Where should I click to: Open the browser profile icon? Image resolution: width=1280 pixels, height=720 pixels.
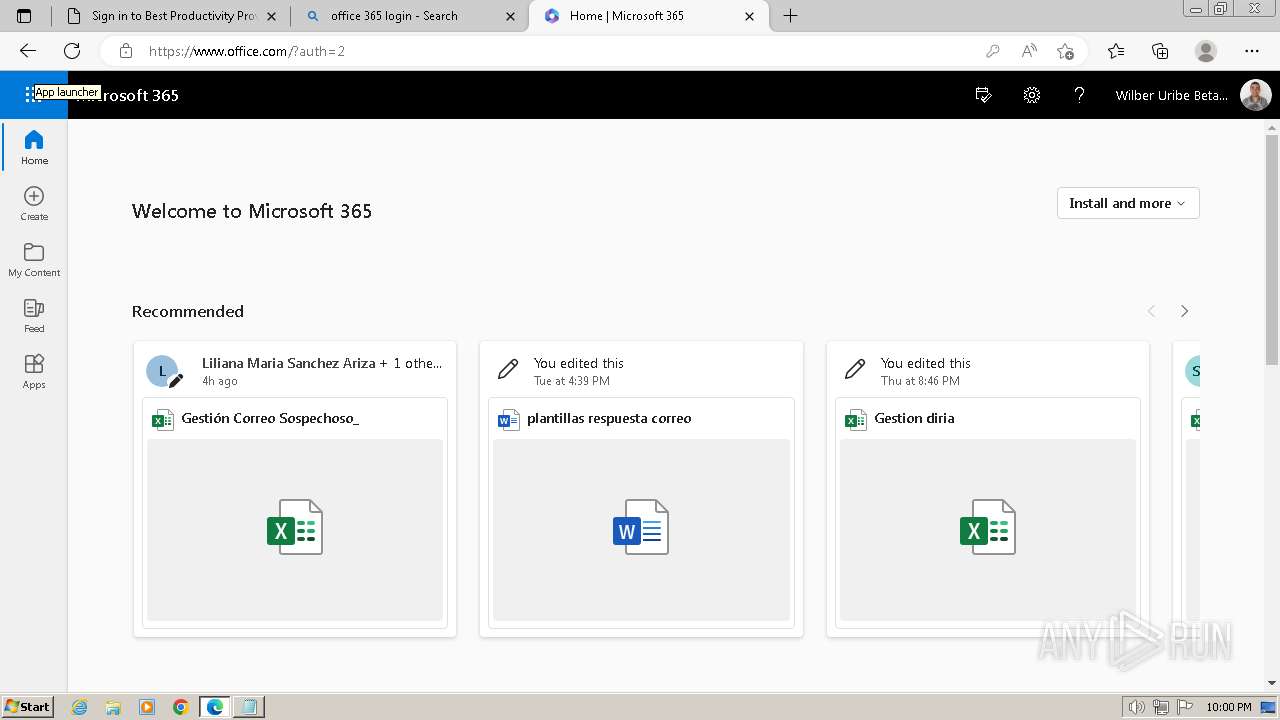1206,51
